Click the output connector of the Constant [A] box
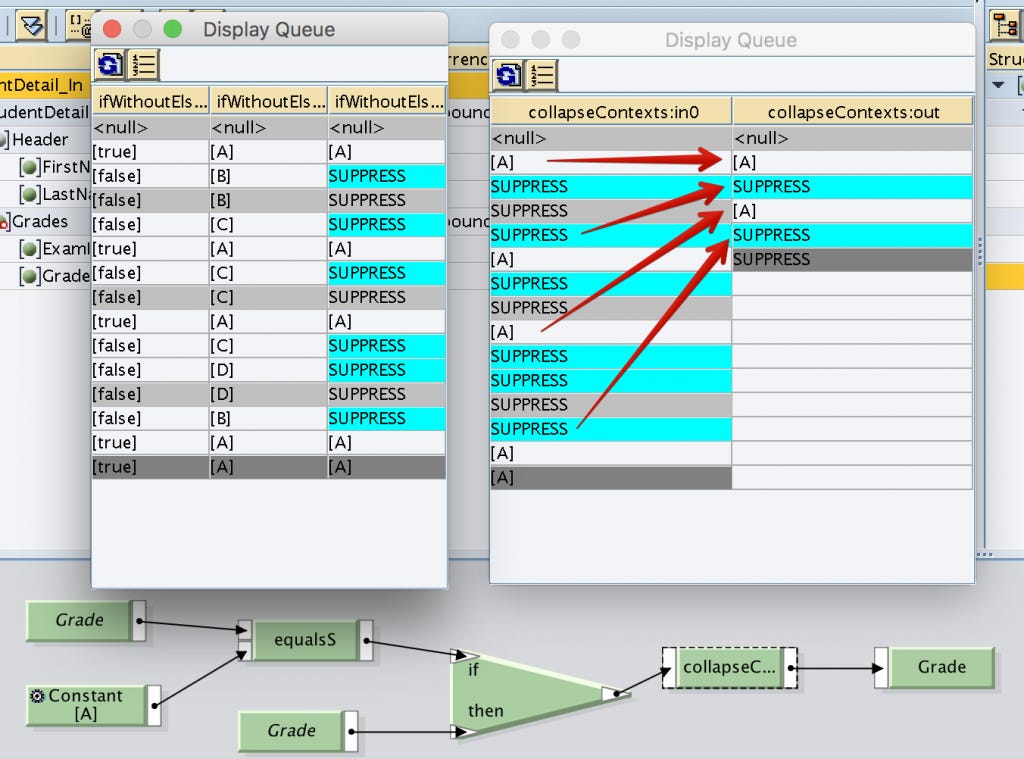1024x759 pixels. pos(154,705)
